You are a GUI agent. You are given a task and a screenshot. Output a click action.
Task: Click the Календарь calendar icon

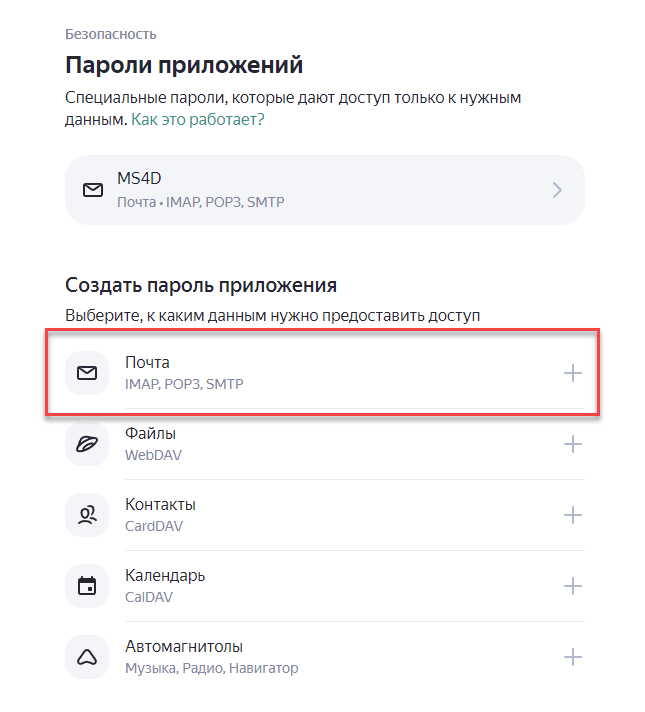87,586
